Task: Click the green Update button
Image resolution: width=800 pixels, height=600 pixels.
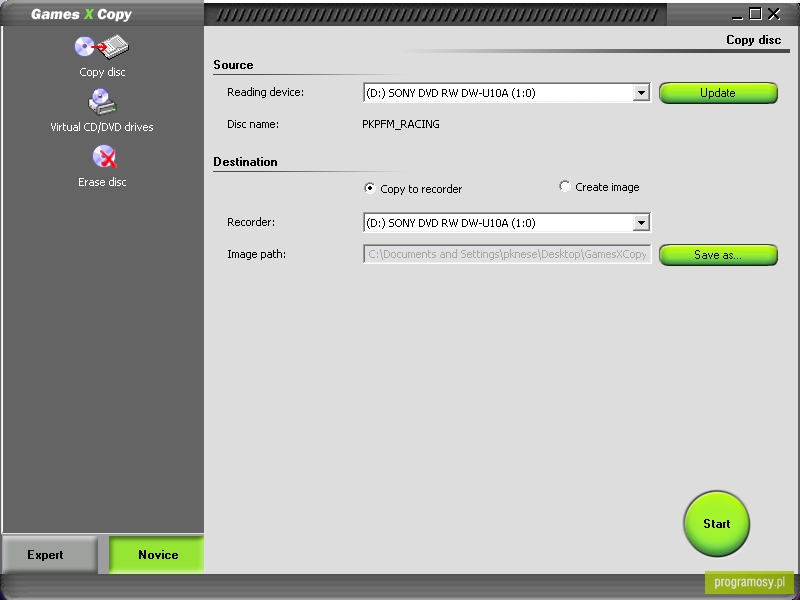Action: [x=718, y=93]
